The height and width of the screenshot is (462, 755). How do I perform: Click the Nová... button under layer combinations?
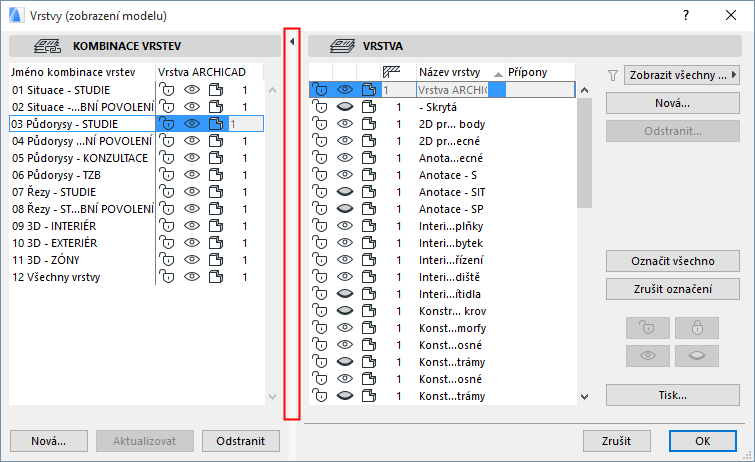tap(49, 441)
